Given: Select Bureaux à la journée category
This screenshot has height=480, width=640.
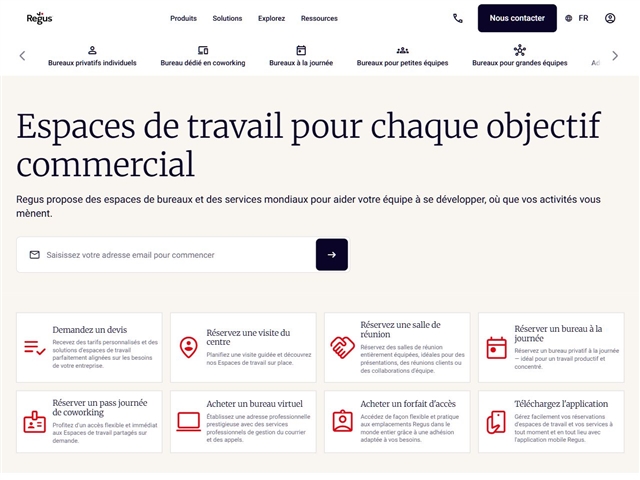Looking at the screenshot, I should coord(301,56).
